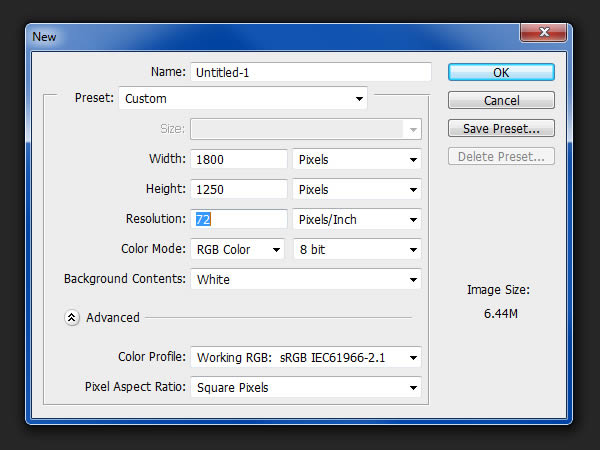Viewport: 600px width, 450px height.
Task: Click the Image Size: label
Action: click(498, 290)
